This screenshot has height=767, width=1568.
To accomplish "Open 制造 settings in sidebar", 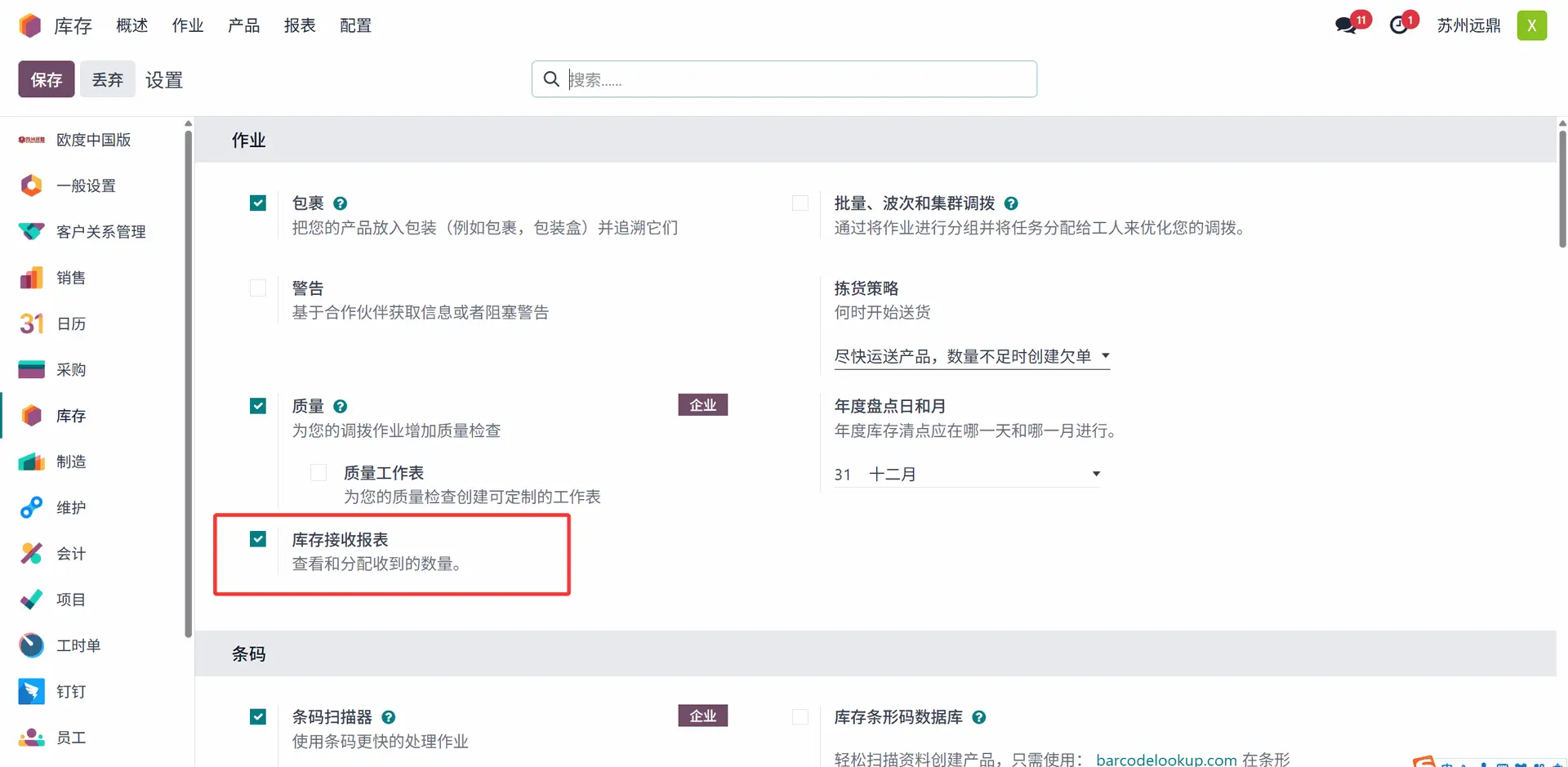I will point(71,462).
